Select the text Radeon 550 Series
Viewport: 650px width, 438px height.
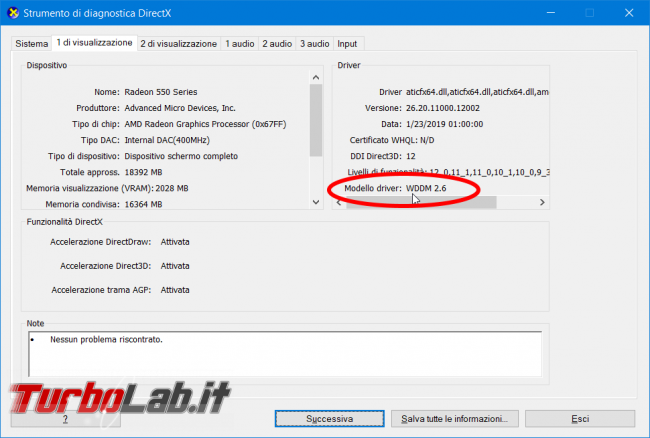[161, 92]
